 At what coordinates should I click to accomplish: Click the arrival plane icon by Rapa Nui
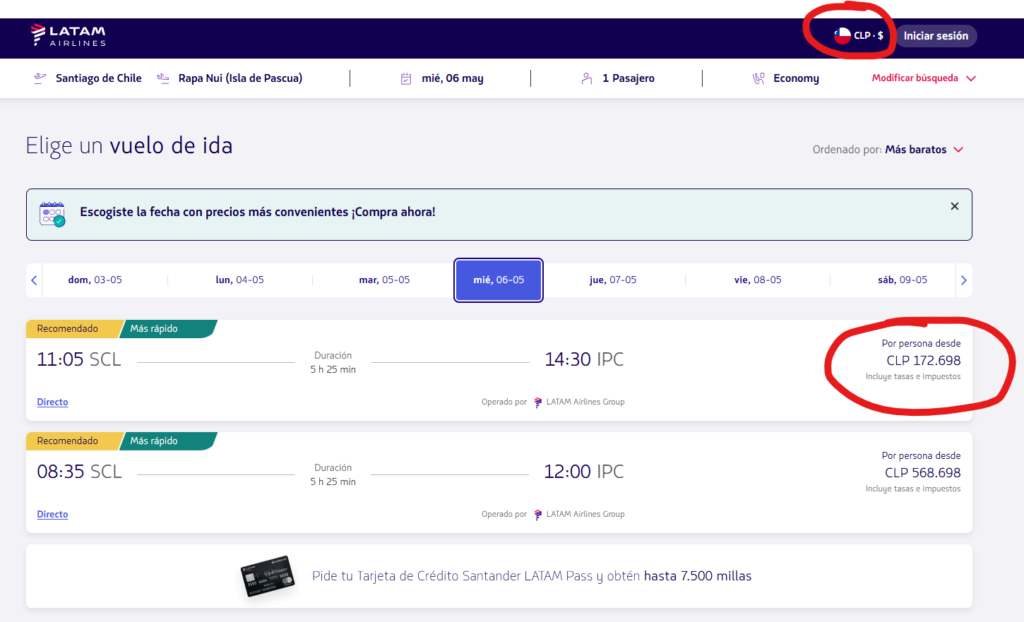click(x=163, y=79)
